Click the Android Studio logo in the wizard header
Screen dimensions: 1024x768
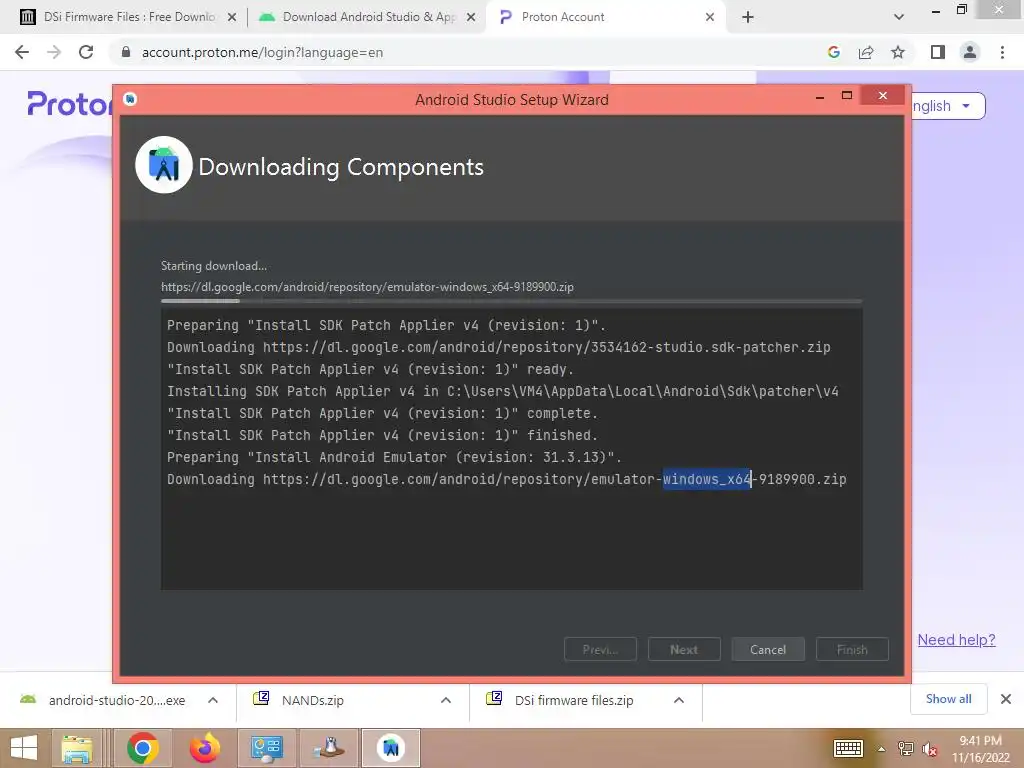pos(164,165)
